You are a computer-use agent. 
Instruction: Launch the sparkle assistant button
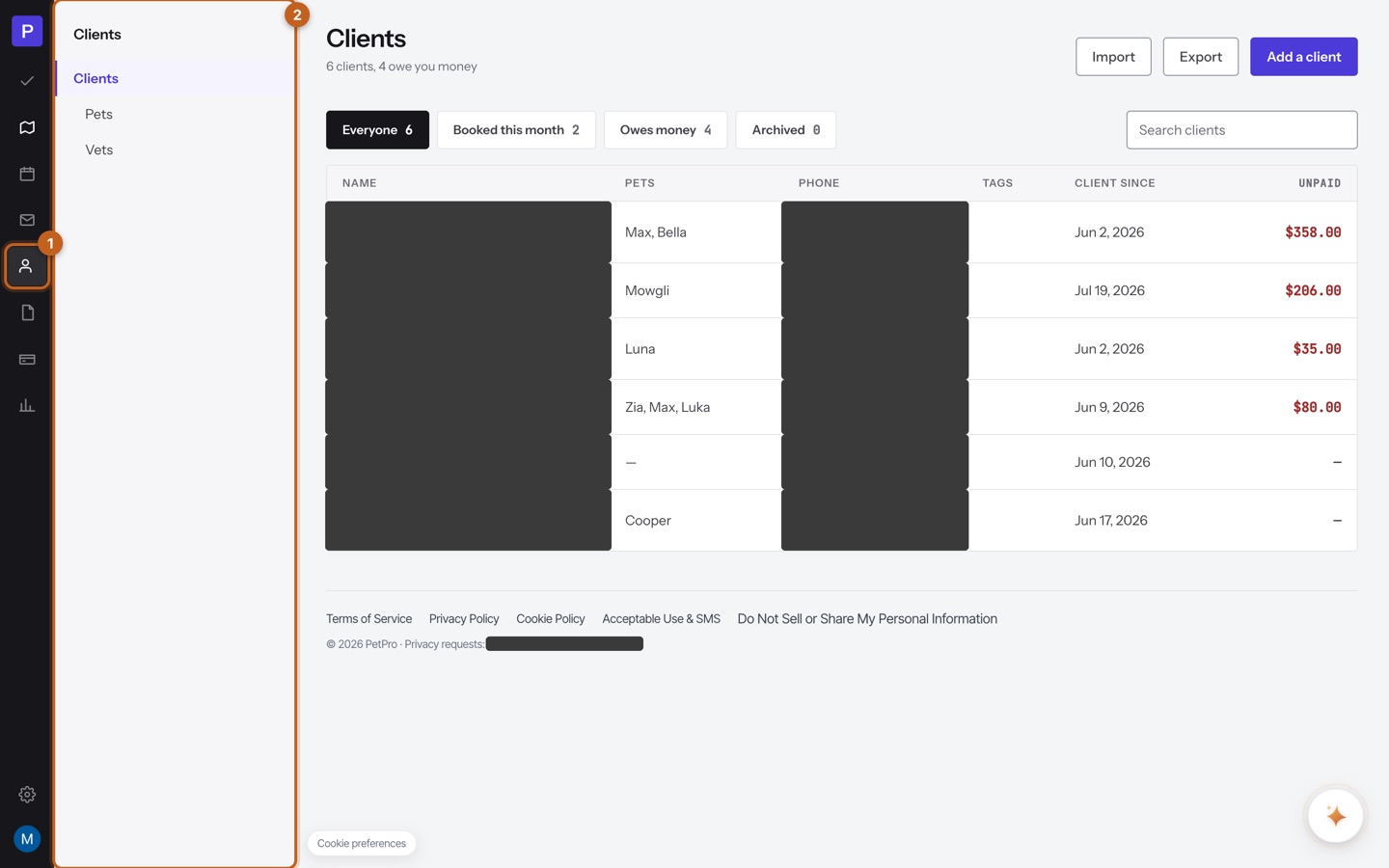(1336, 816)
